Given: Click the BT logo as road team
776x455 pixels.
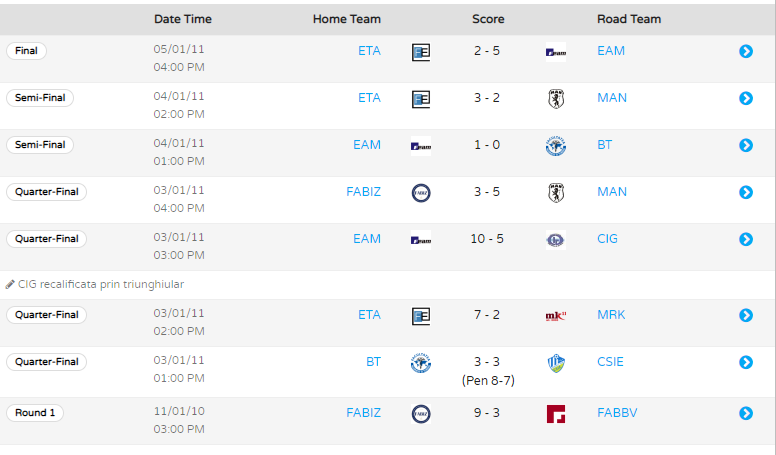Looking at the screenshot, I should click(x=556, y=146).
